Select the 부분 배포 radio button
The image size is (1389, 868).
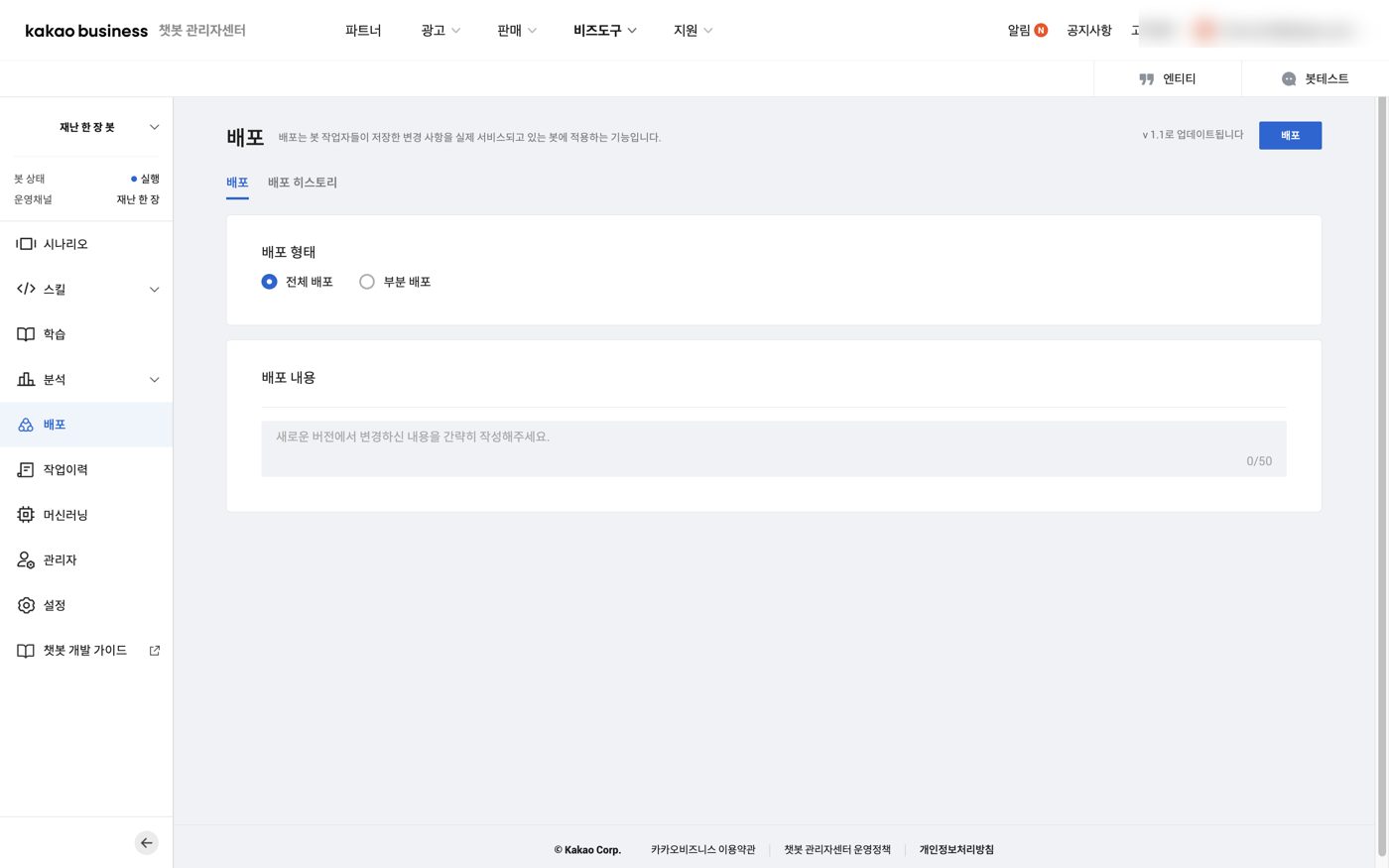pos(367,282)
